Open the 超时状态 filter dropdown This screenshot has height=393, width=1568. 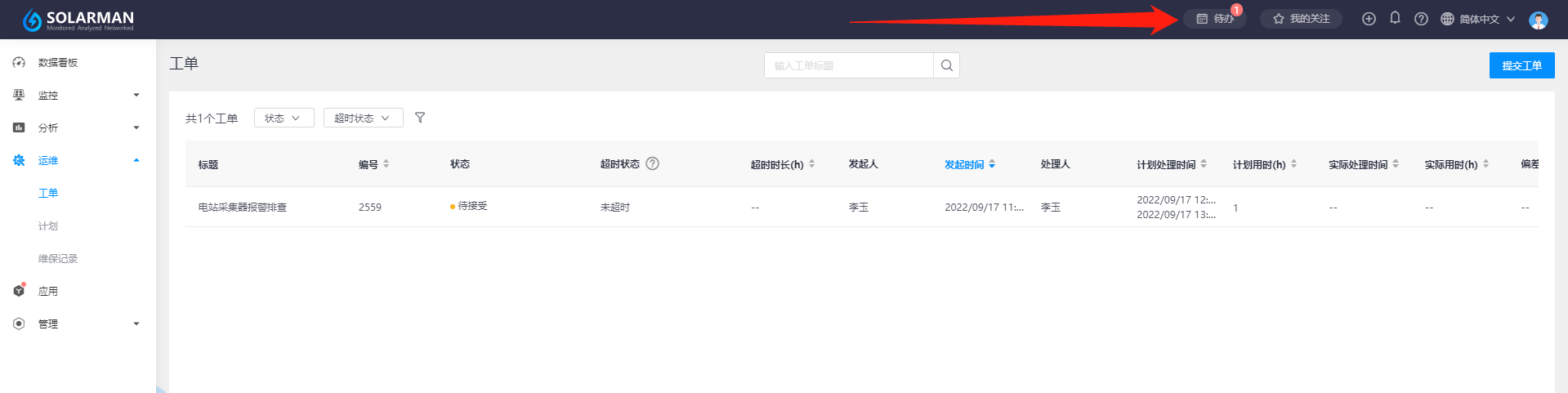(x=363, y=118)
